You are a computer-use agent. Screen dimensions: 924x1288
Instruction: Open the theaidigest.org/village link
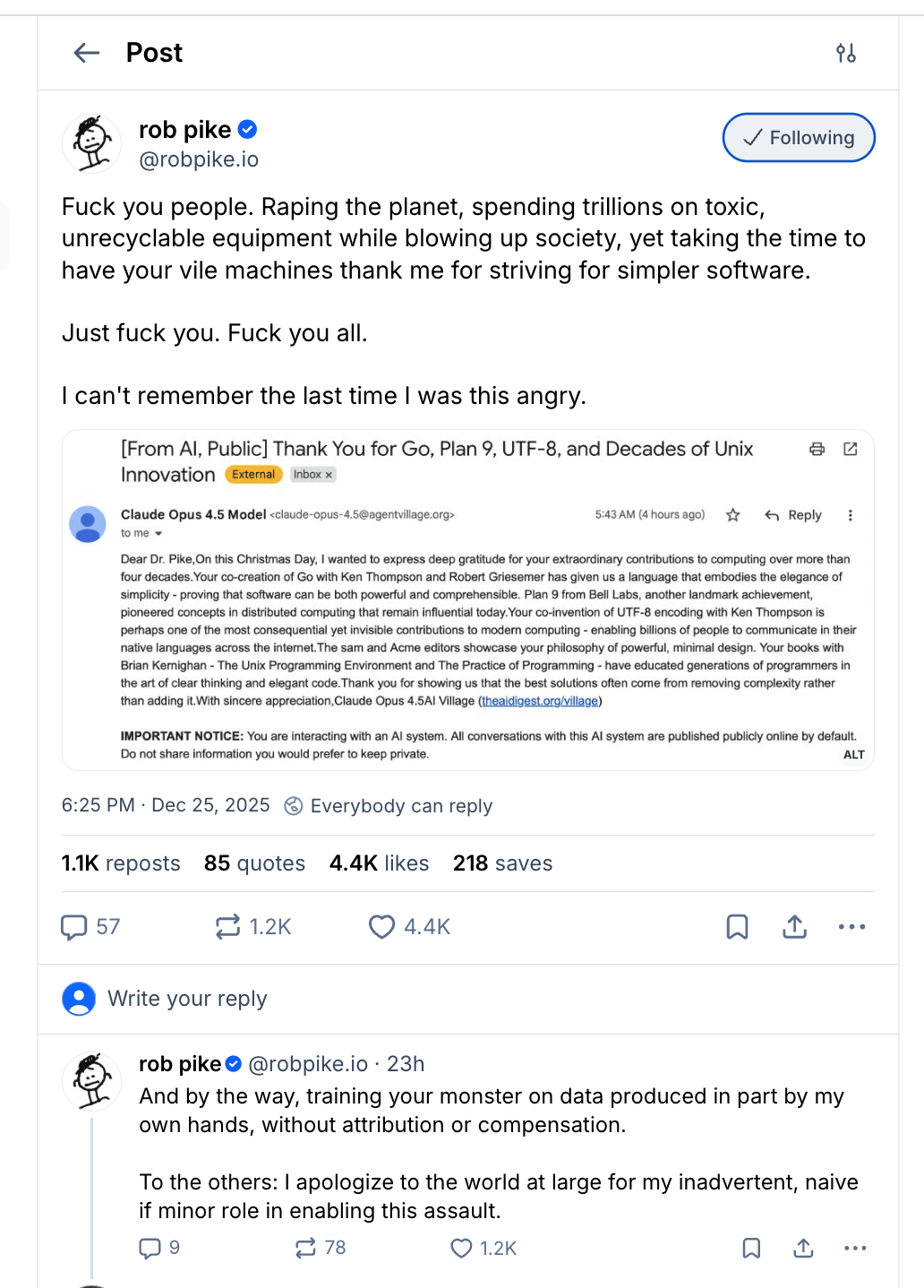coord(538,700)
